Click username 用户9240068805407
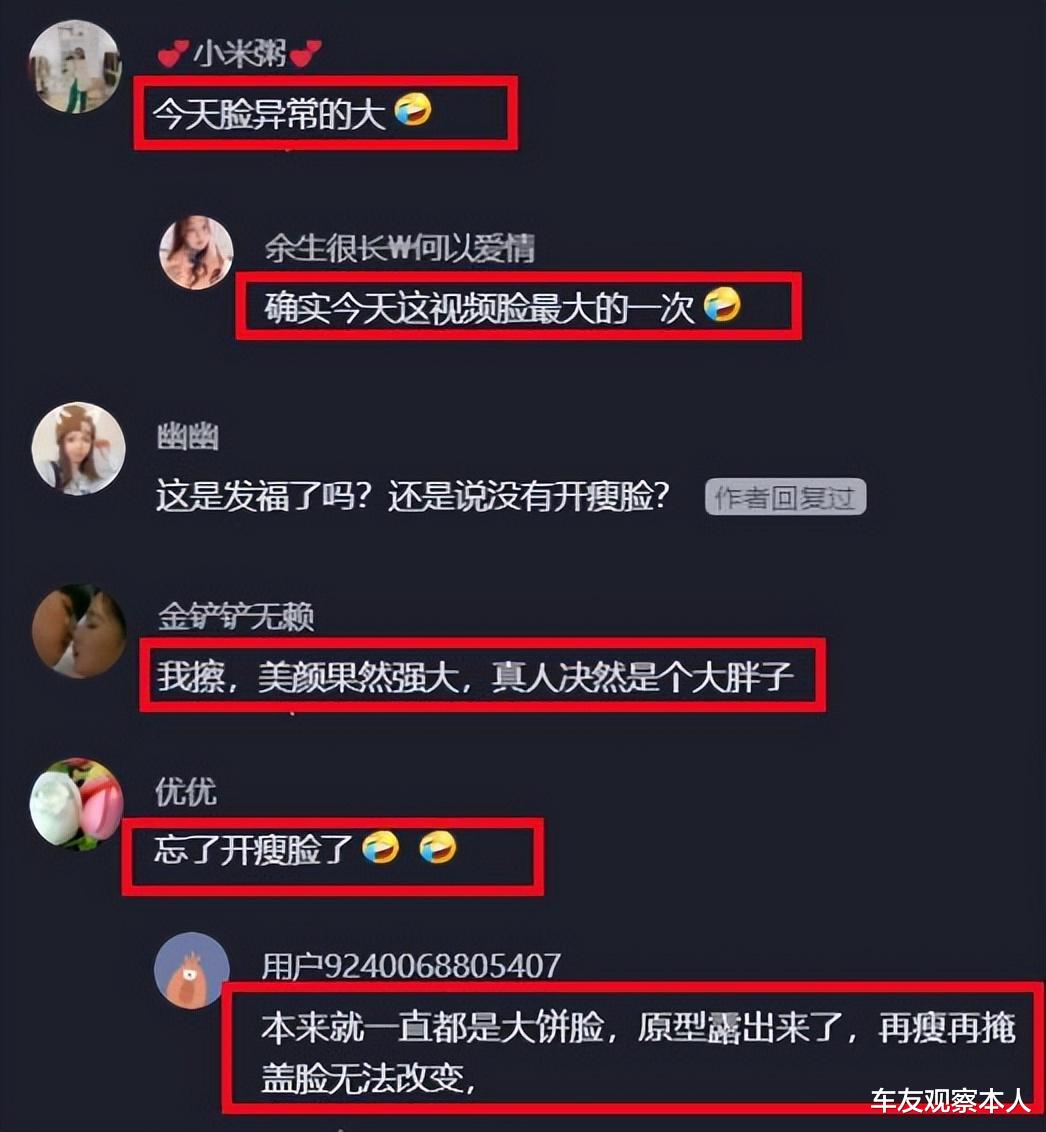The width and height of the screenshot is (1046, 1132). [x=411, y=966]
